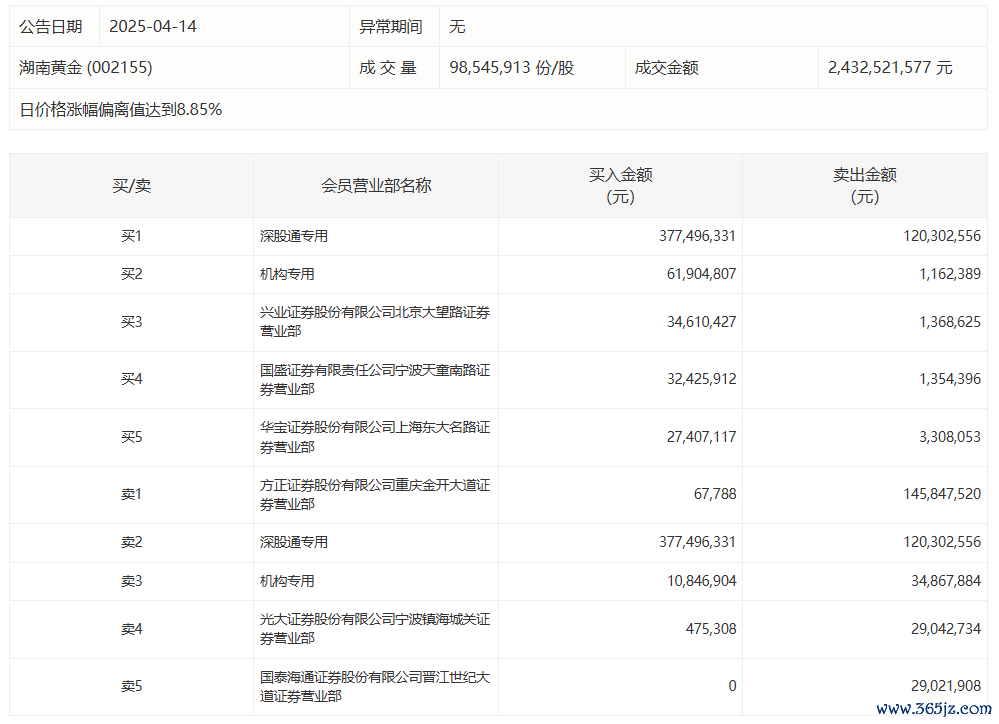Click sell amount 29,042,734
Screen dimensions: 999x724
pyautogui.click(x=946, y=630)
